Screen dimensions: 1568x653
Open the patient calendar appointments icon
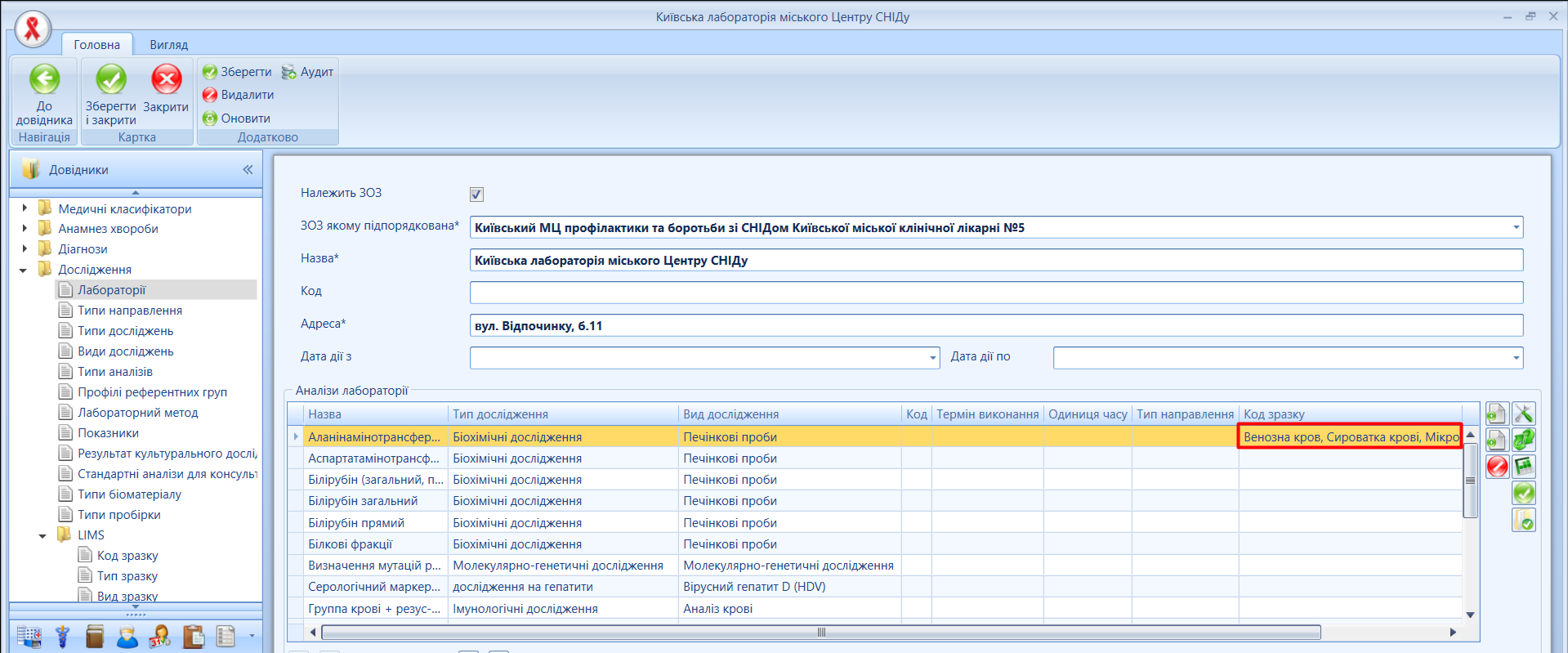point(160,636)
